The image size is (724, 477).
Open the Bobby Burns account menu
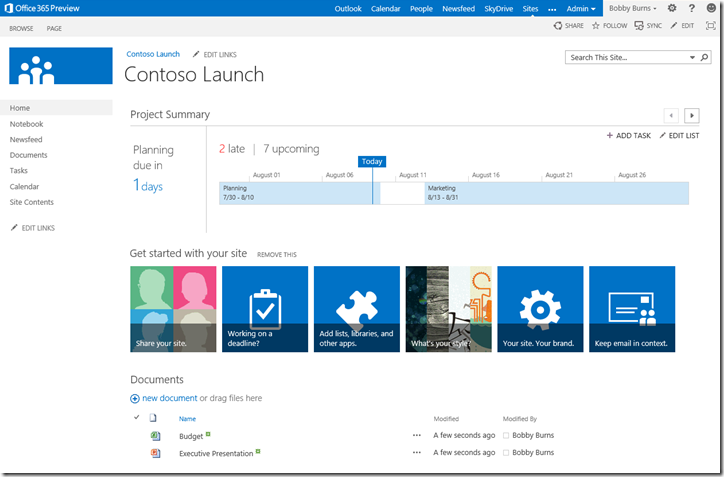tap(633, 8)
